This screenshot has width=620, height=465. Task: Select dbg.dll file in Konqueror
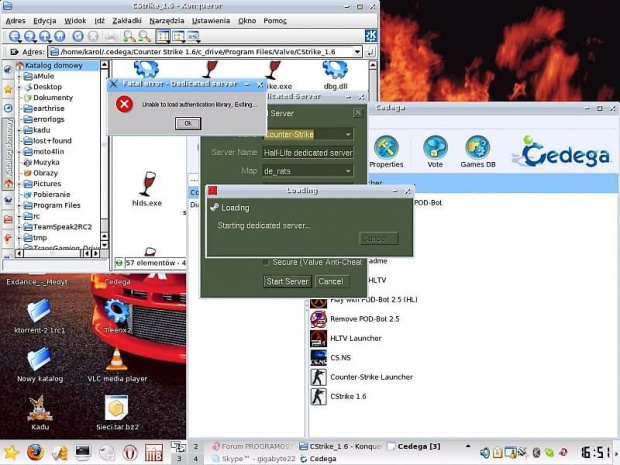(335, 74)
